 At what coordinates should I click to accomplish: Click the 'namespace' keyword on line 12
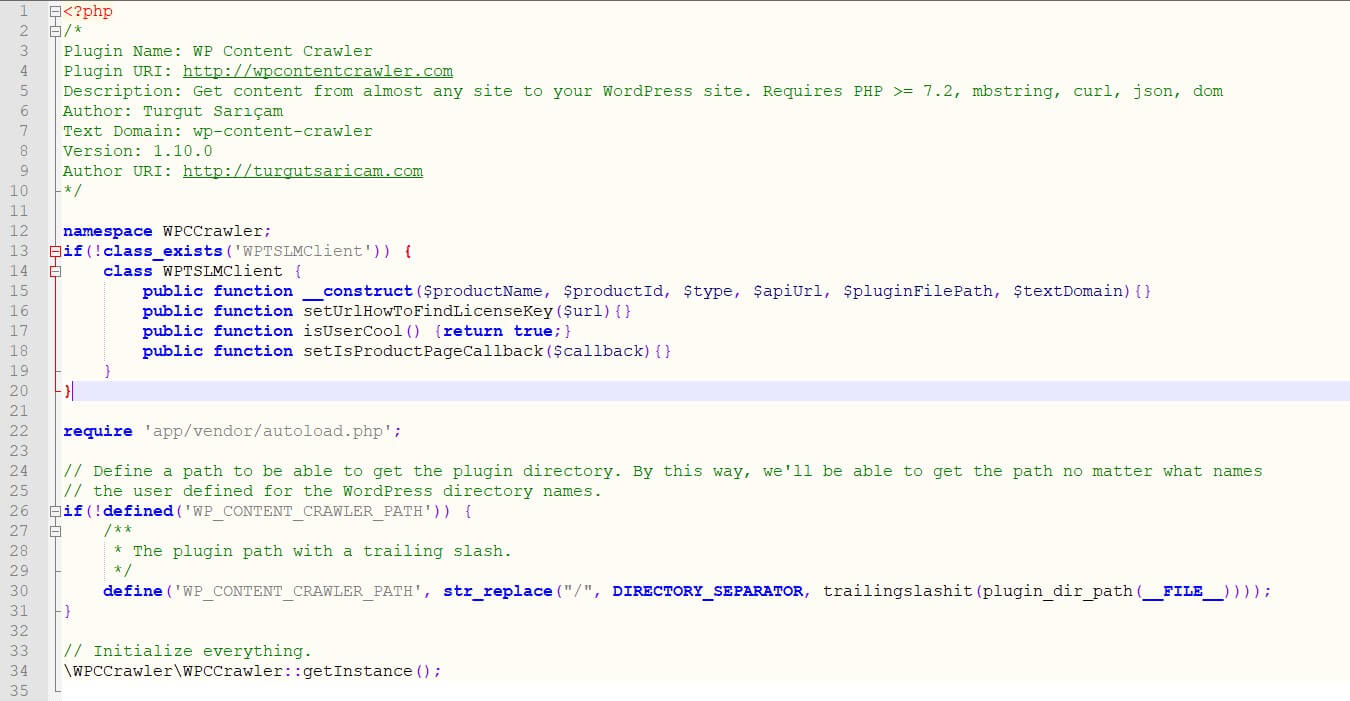(108, 231)
